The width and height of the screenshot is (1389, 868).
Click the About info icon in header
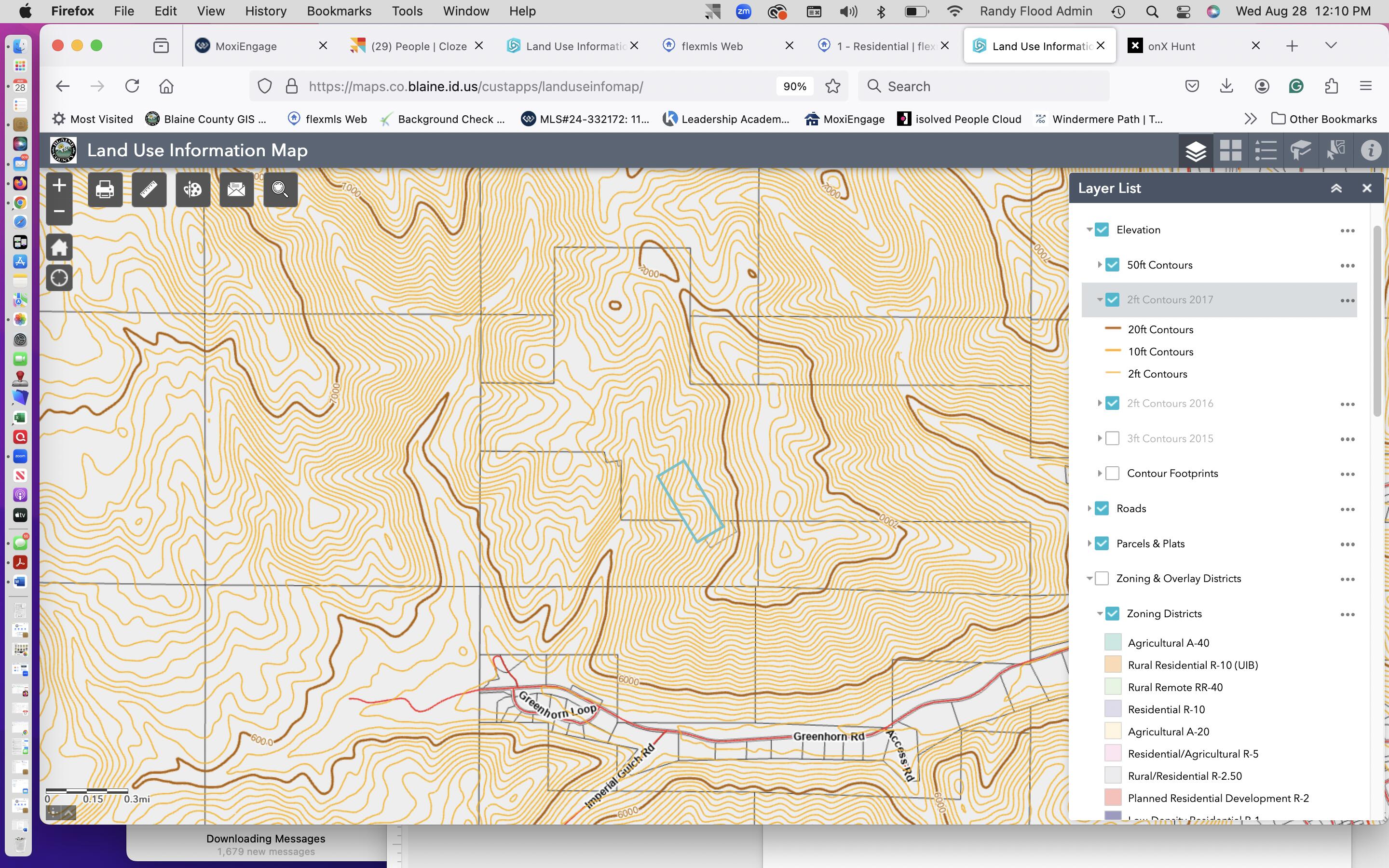[1371, 151]
